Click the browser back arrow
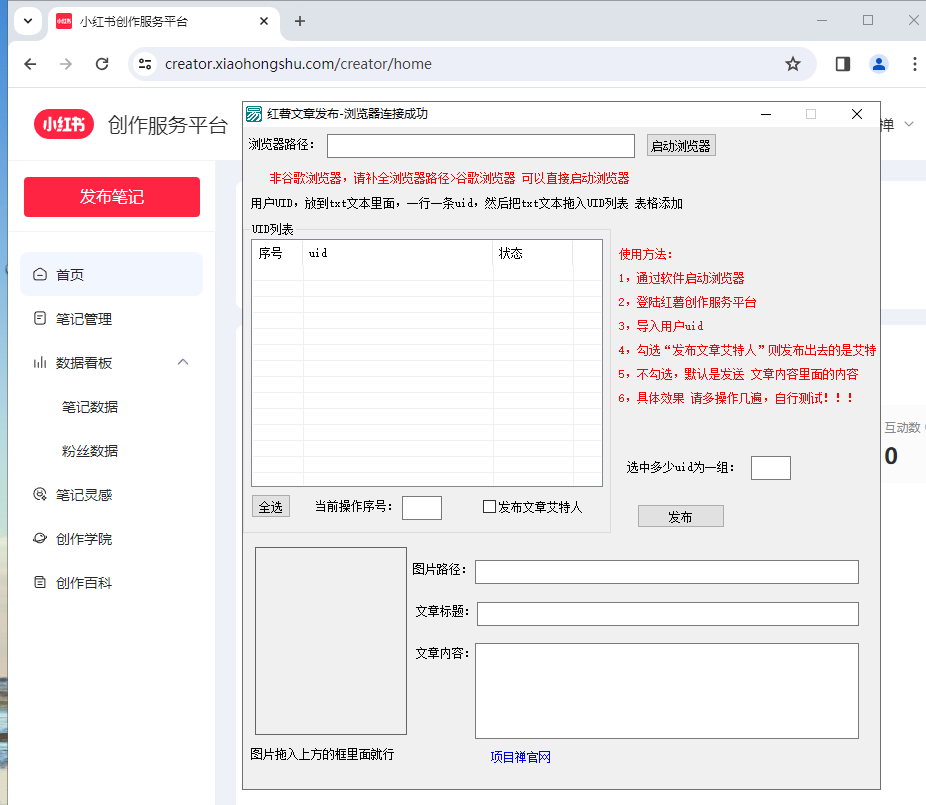This screenshot has width=926, height=805. [x=30, y=64]
